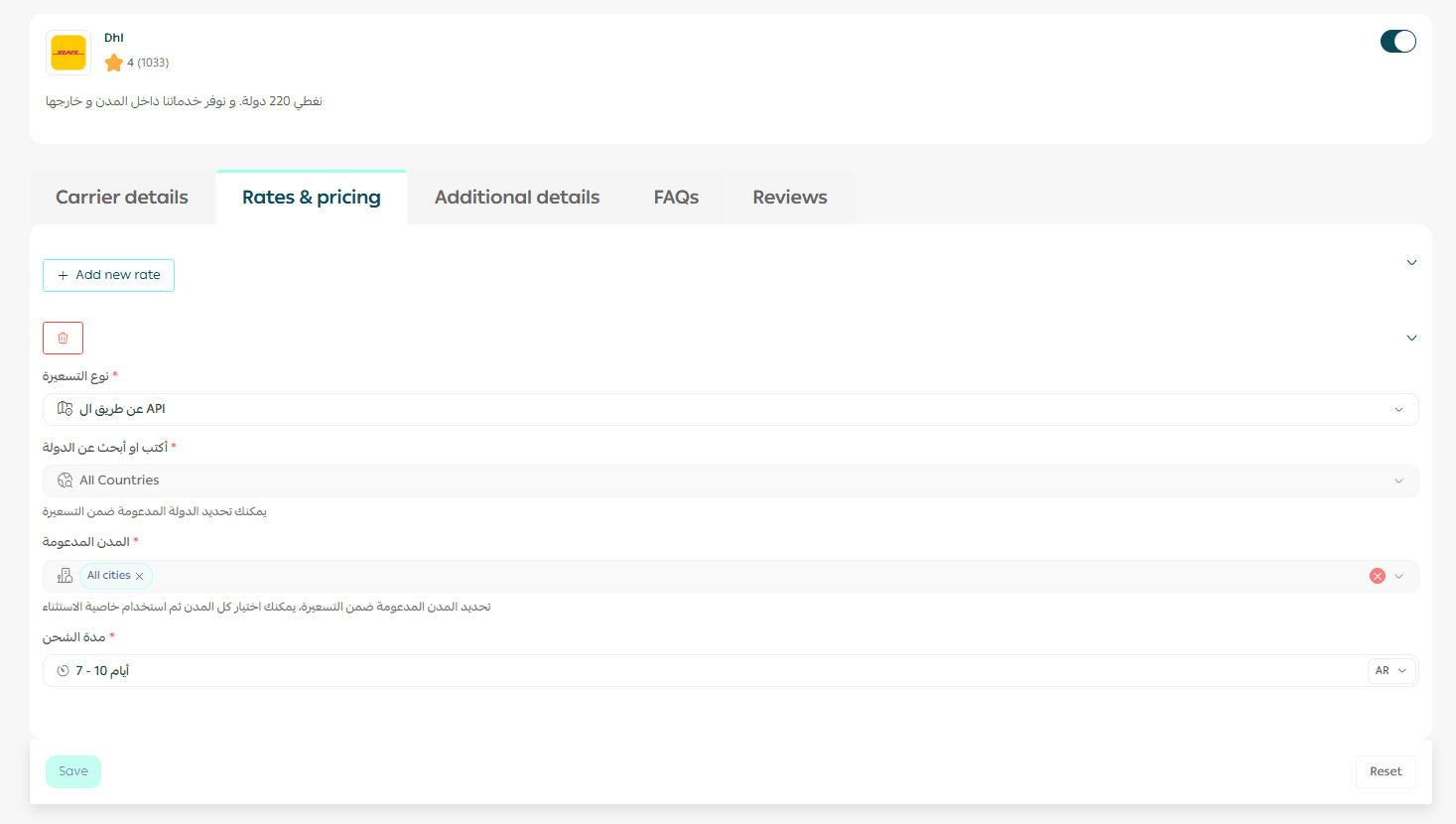
Task: Open the Additional details tab
Action: coord(517,198)
